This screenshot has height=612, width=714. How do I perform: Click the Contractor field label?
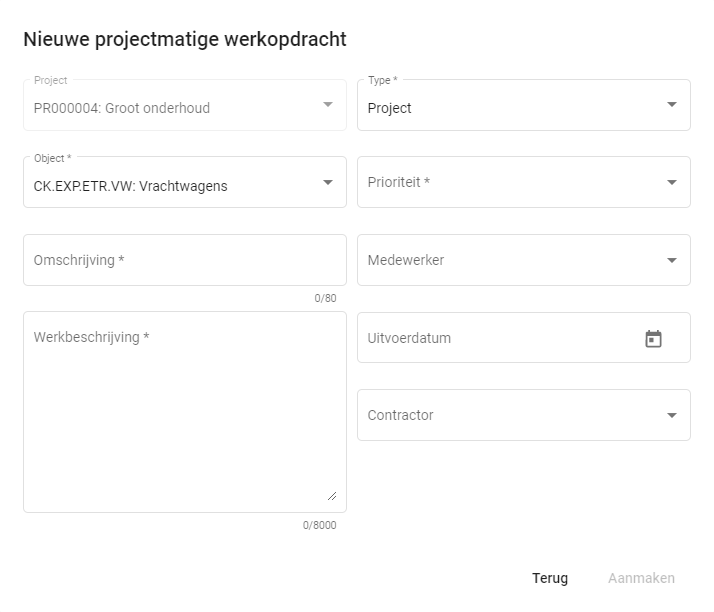point(401,415)
